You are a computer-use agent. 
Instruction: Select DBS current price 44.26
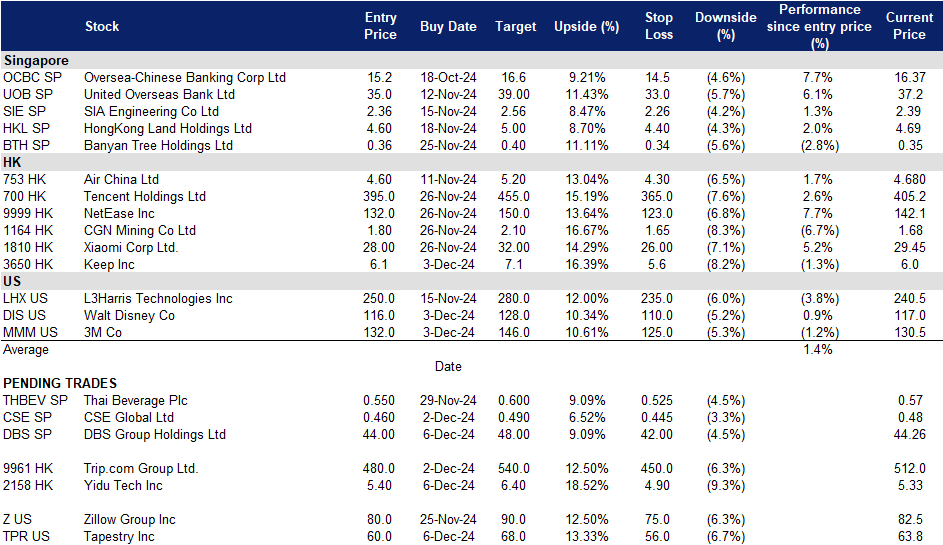[909, 434]
